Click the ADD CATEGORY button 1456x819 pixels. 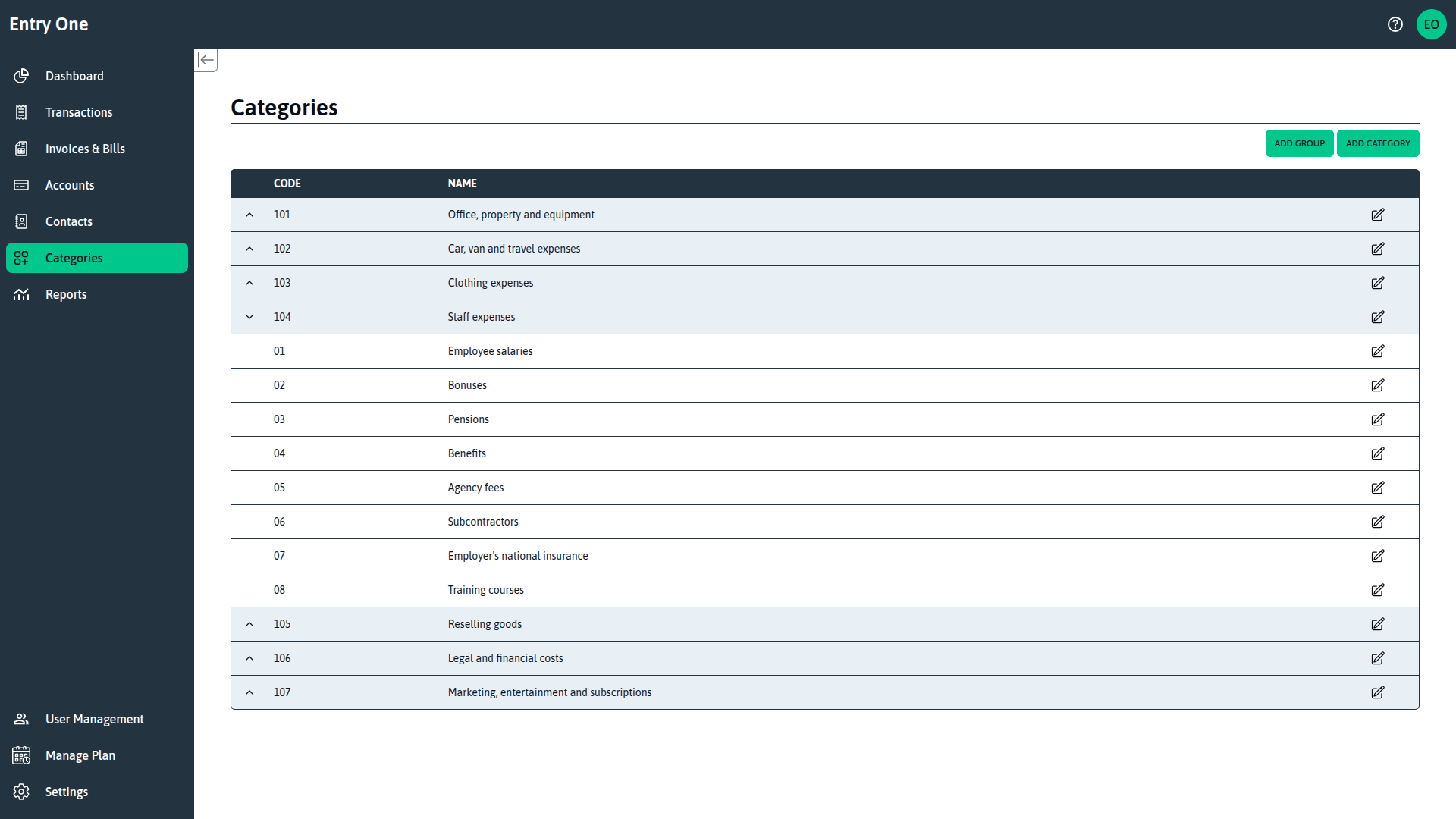click(1378, 143)
